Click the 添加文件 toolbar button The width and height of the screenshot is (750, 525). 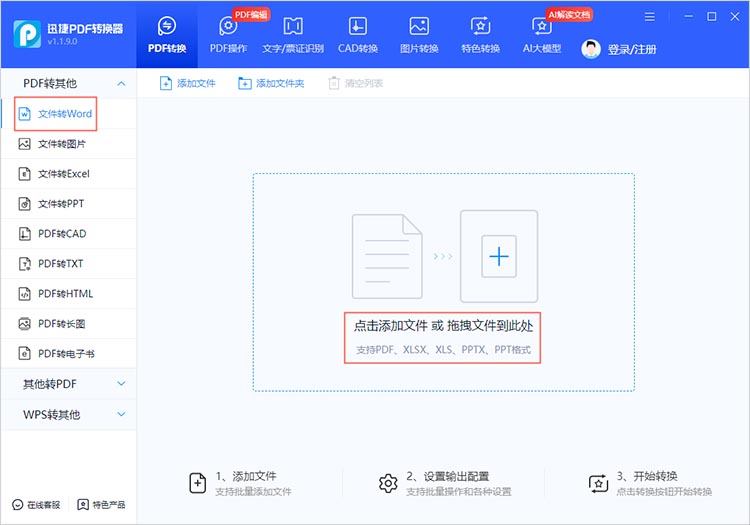point(187,84)
